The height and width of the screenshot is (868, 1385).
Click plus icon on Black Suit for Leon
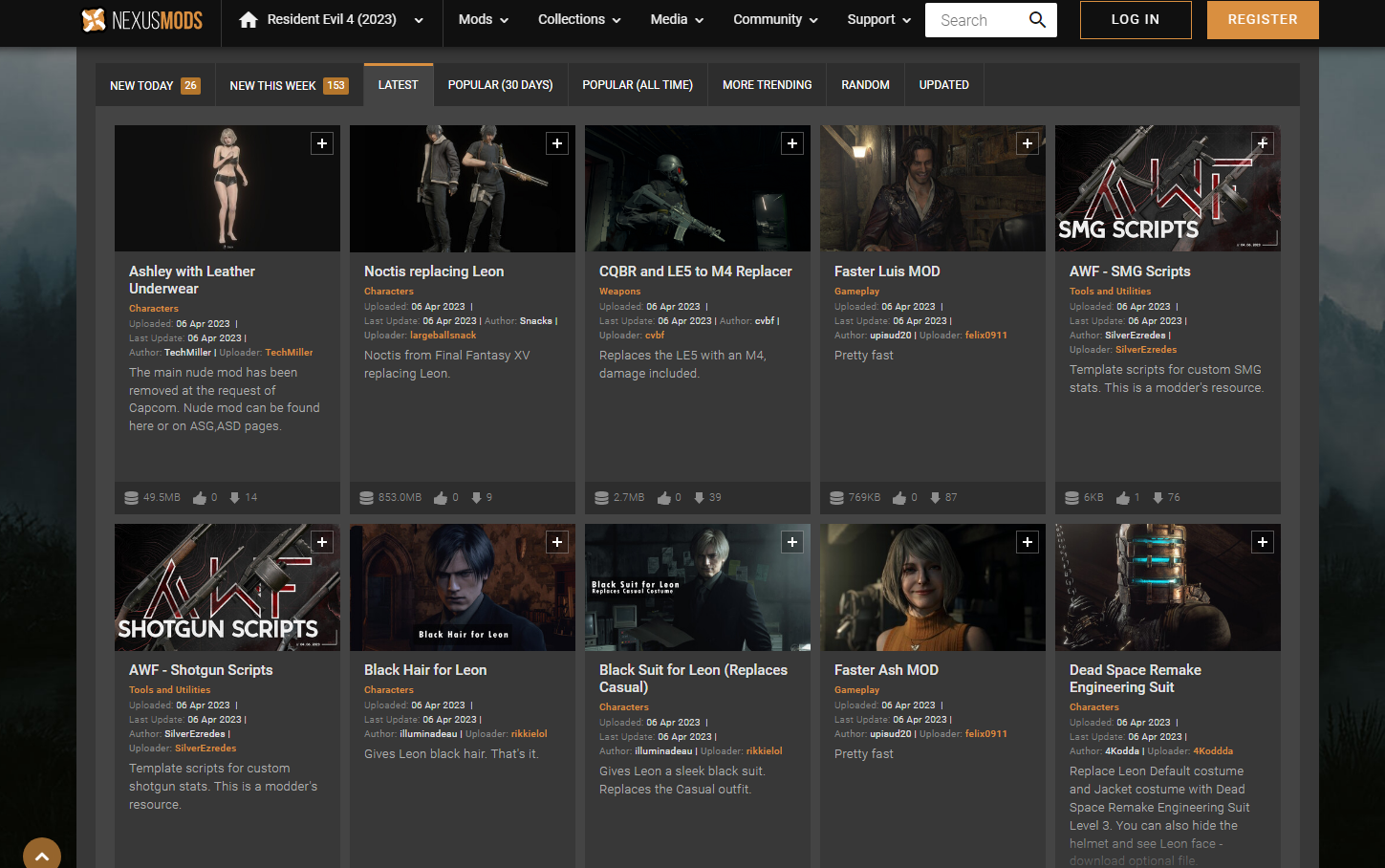792,542
